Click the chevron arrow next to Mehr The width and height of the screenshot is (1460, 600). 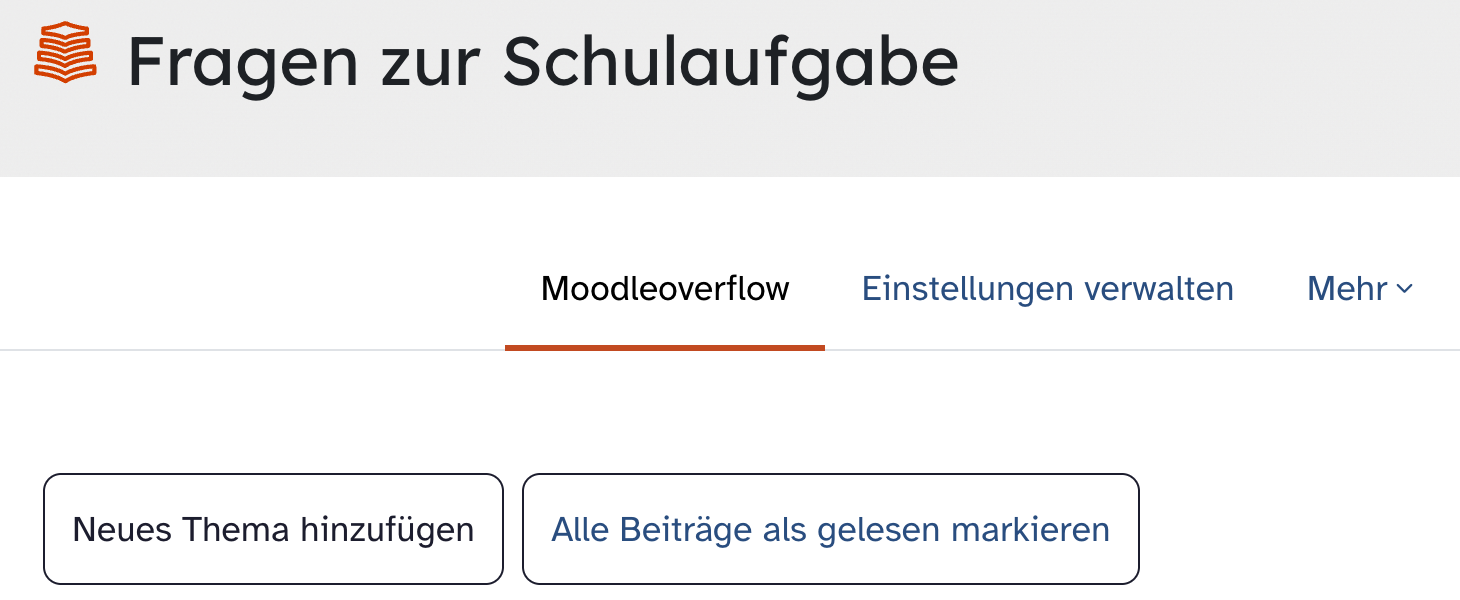tap(1404, 290)
